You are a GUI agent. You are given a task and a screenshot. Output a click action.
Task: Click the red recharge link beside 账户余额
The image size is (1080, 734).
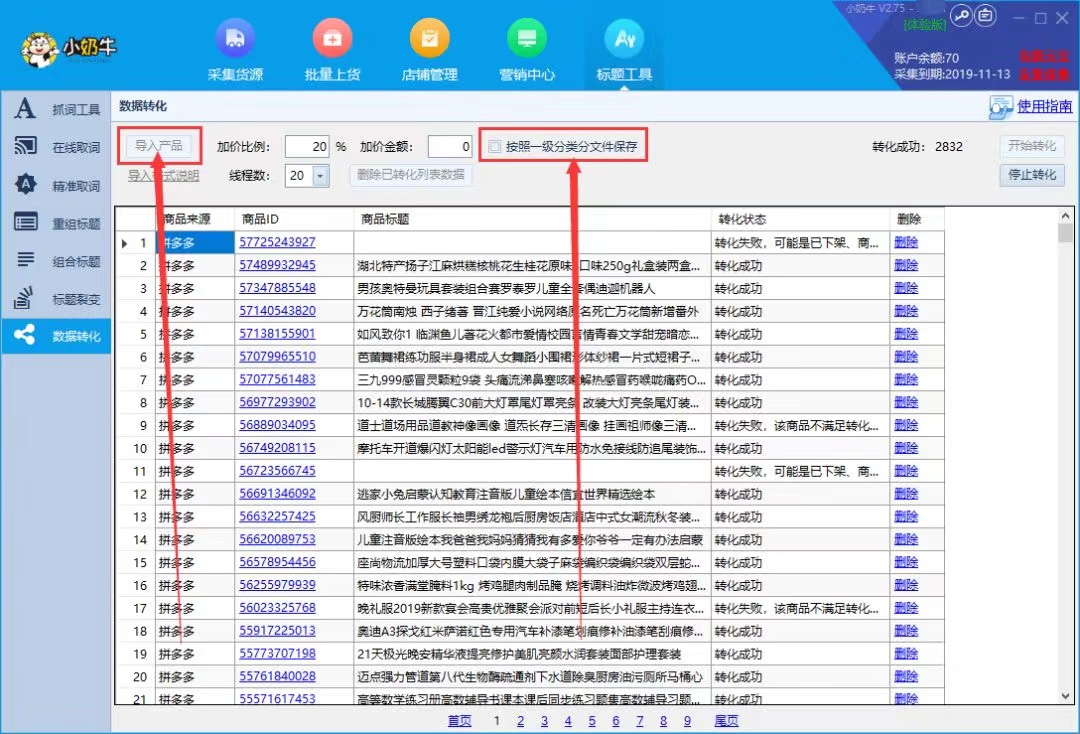point(1043,56)
